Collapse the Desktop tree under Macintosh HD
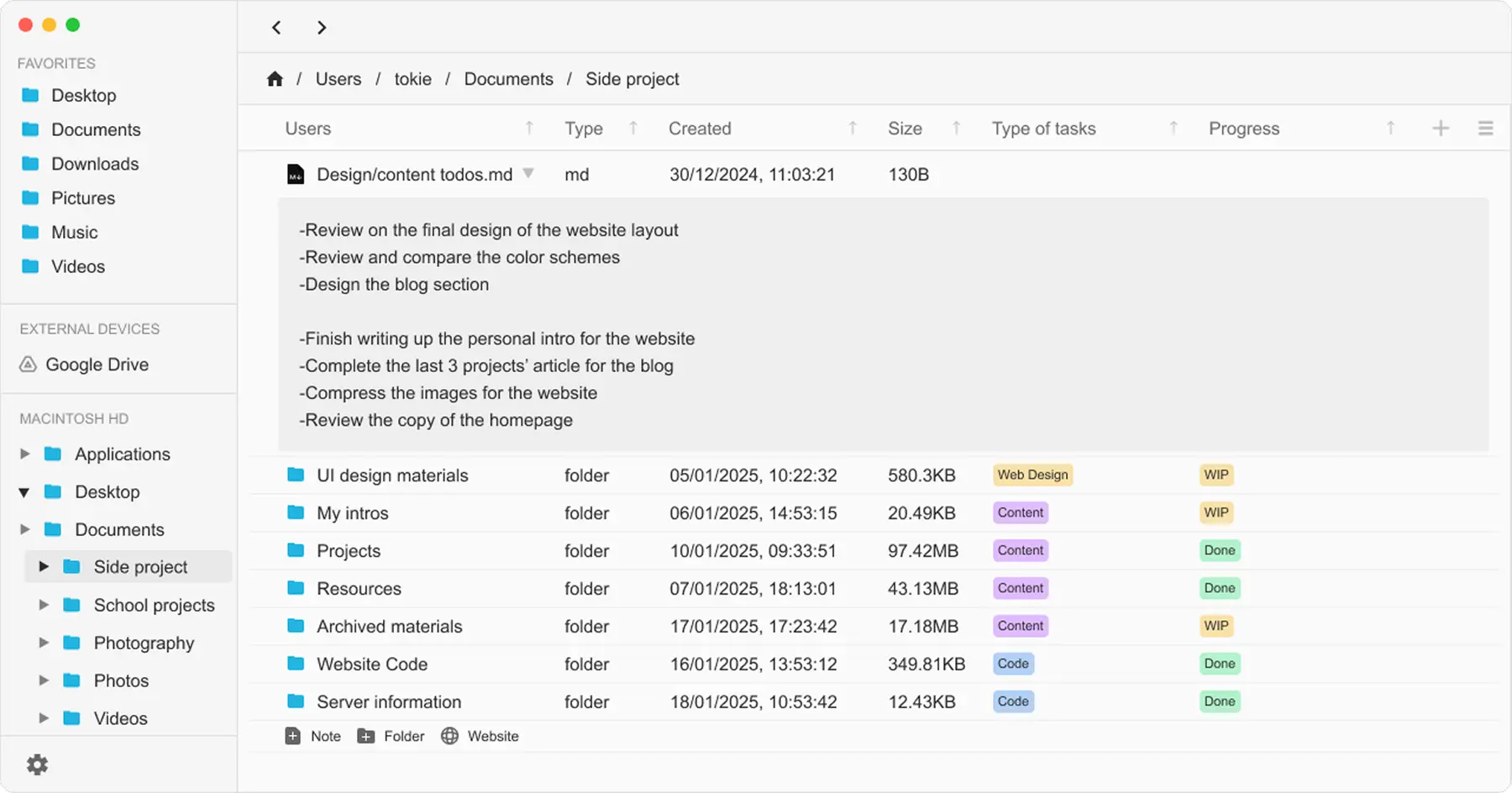This screenshot has height=793, width=1512. (24, 492)
